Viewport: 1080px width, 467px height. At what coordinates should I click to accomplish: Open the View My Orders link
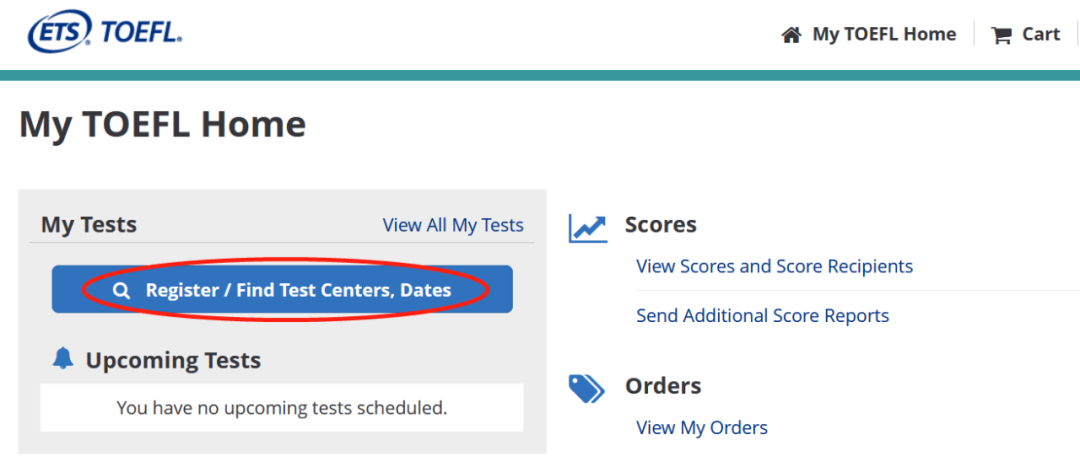(x=702, y=428)
